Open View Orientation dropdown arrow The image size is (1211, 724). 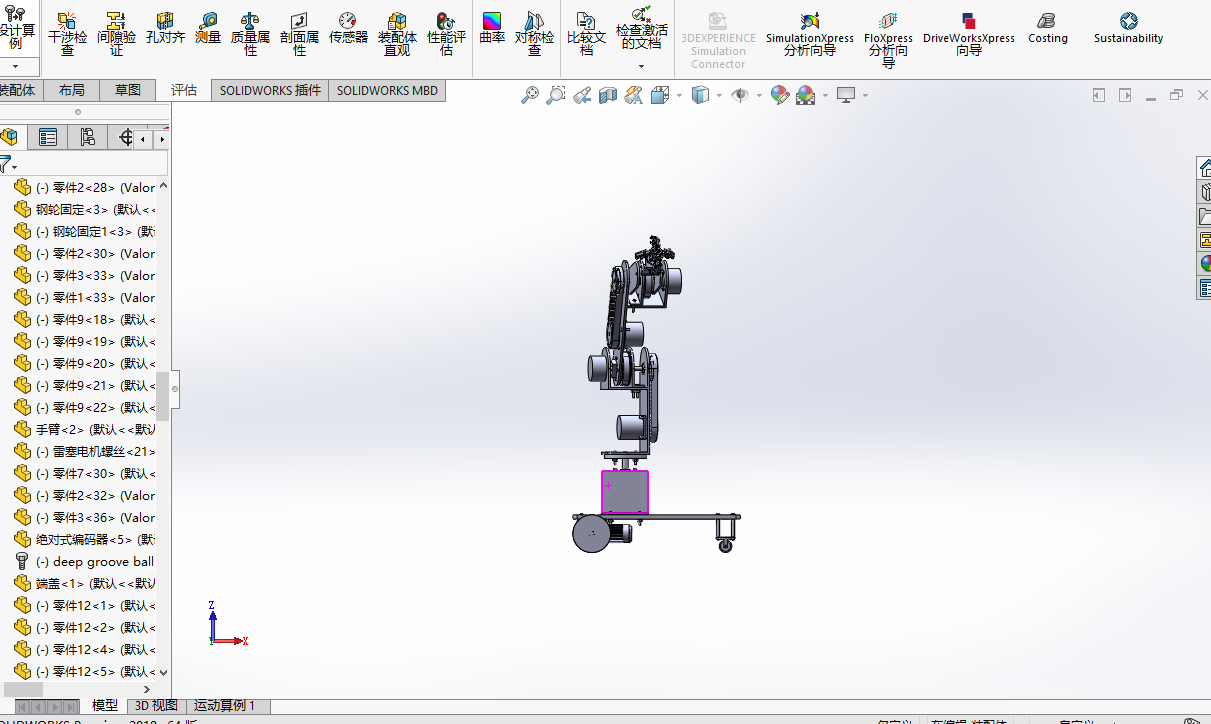coord(679,96)
